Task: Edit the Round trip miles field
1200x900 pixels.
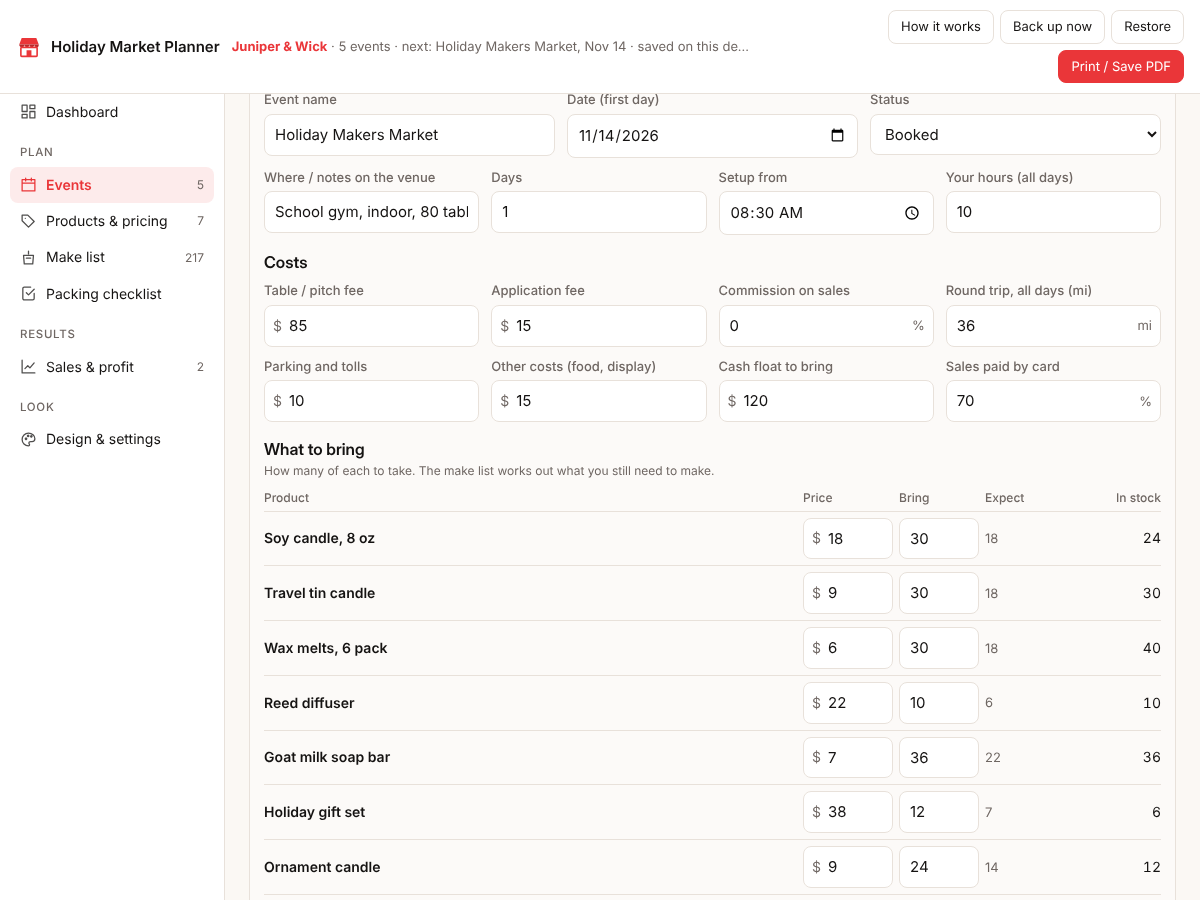Action: click(x=1053, y=326)
